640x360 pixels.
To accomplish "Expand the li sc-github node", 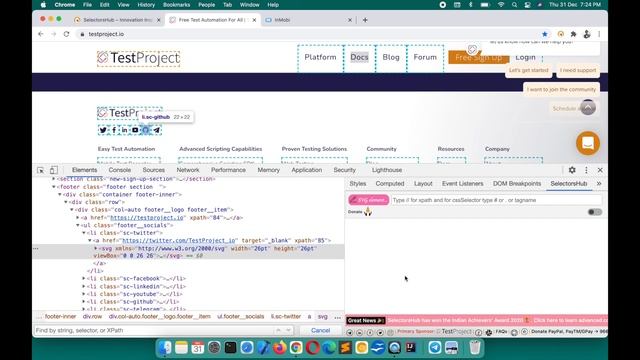I will 84,302.
